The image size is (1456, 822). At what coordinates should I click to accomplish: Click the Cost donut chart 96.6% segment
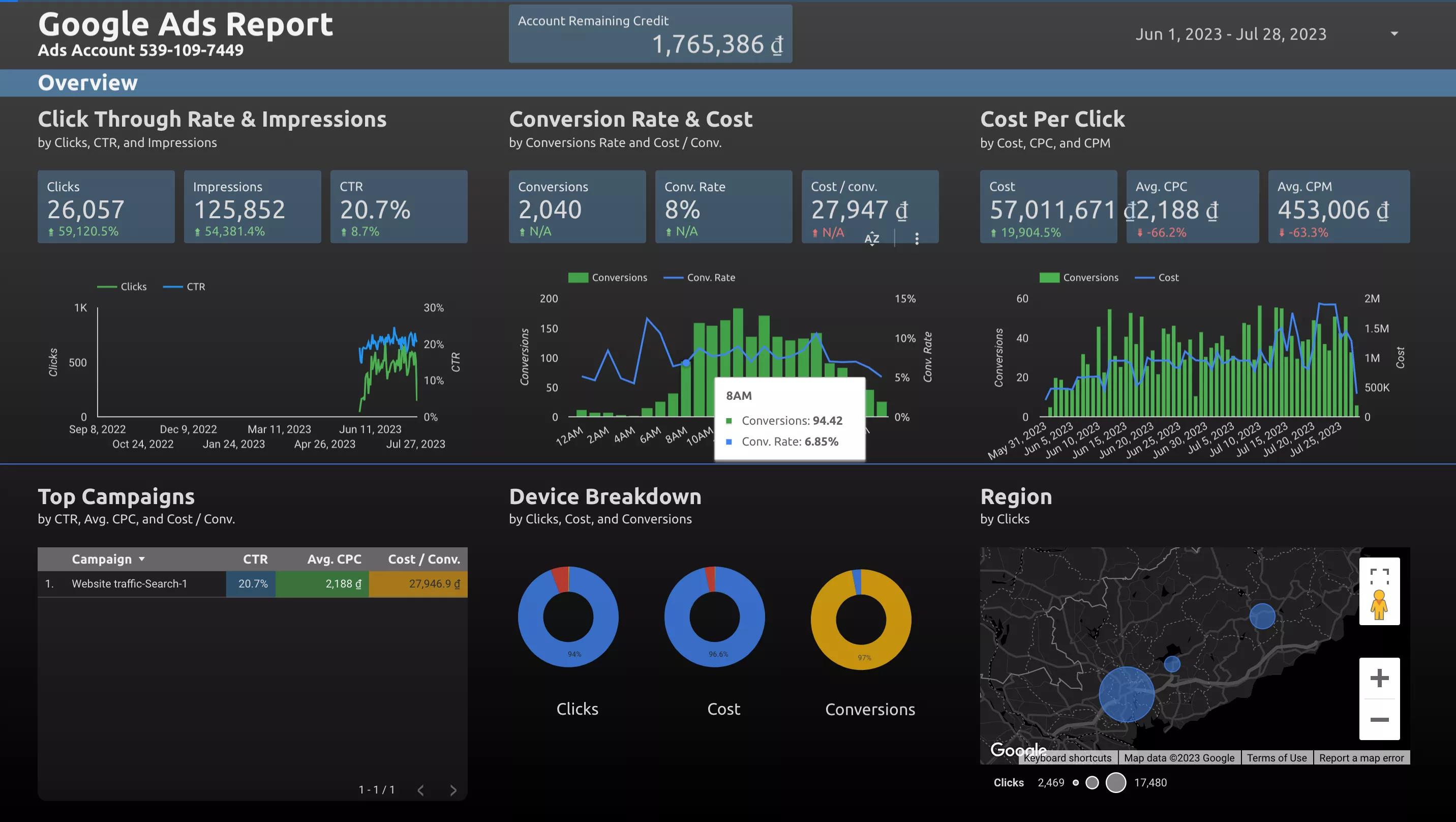coord(718,654)
